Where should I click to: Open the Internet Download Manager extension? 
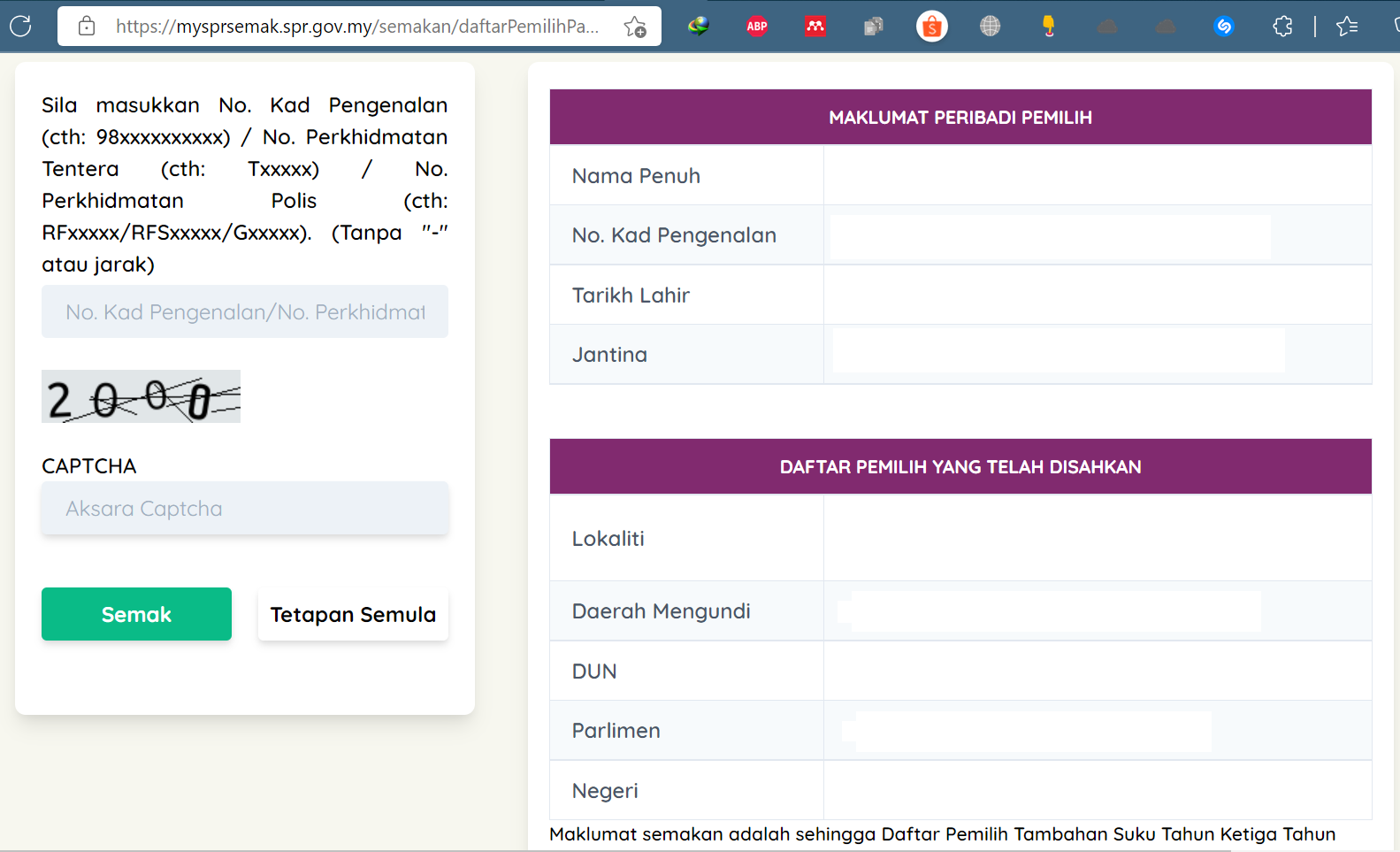[699, 27]
